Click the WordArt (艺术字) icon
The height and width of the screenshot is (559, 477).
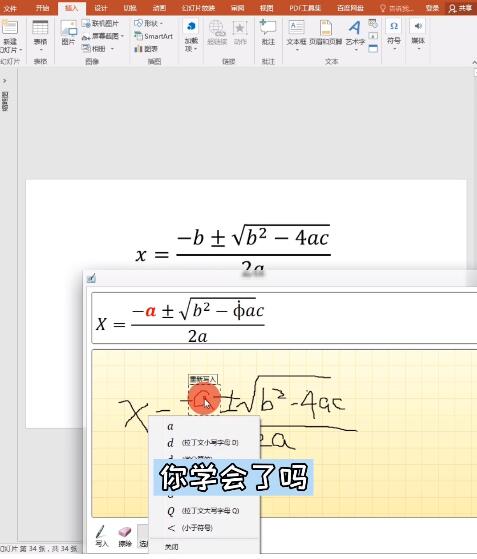pos(355,27)
